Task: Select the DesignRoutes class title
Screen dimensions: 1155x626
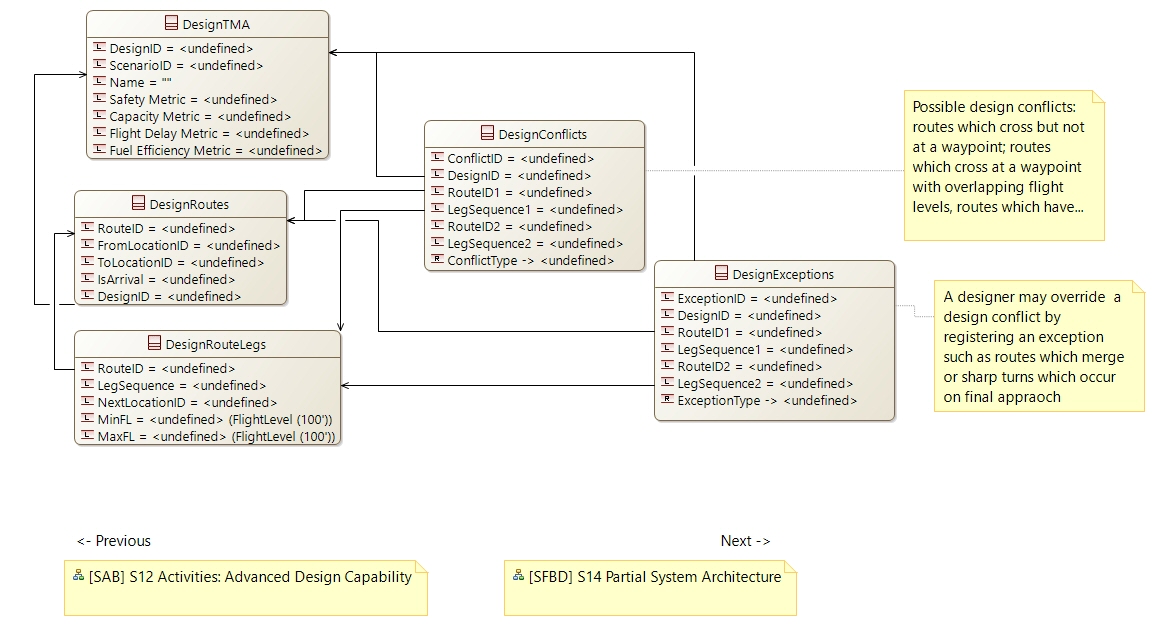Action: pos(189,204)
